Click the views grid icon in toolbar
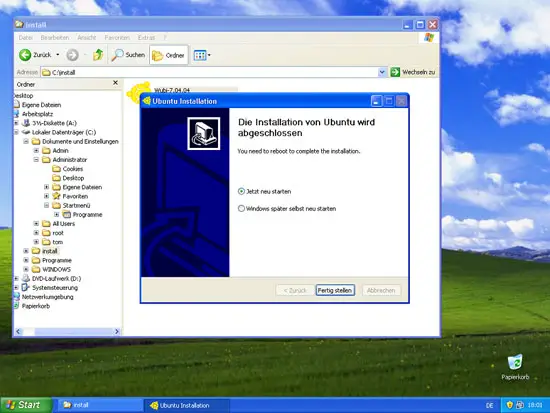This screenshot has height=413, width=550. [200, 55]
